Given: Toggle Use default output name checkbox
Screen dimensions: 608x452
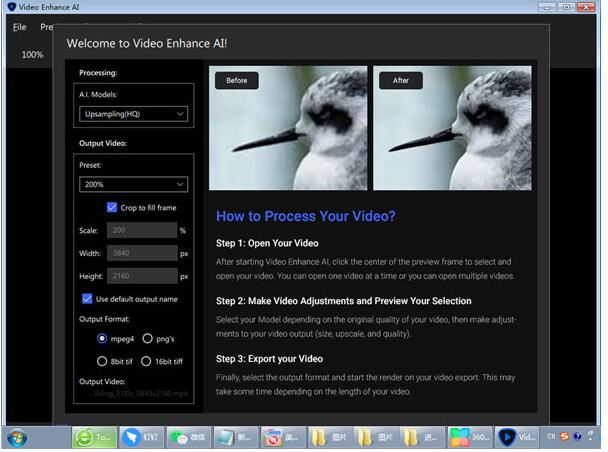Looking at the screenshot, I should click(x=87, y=299).
